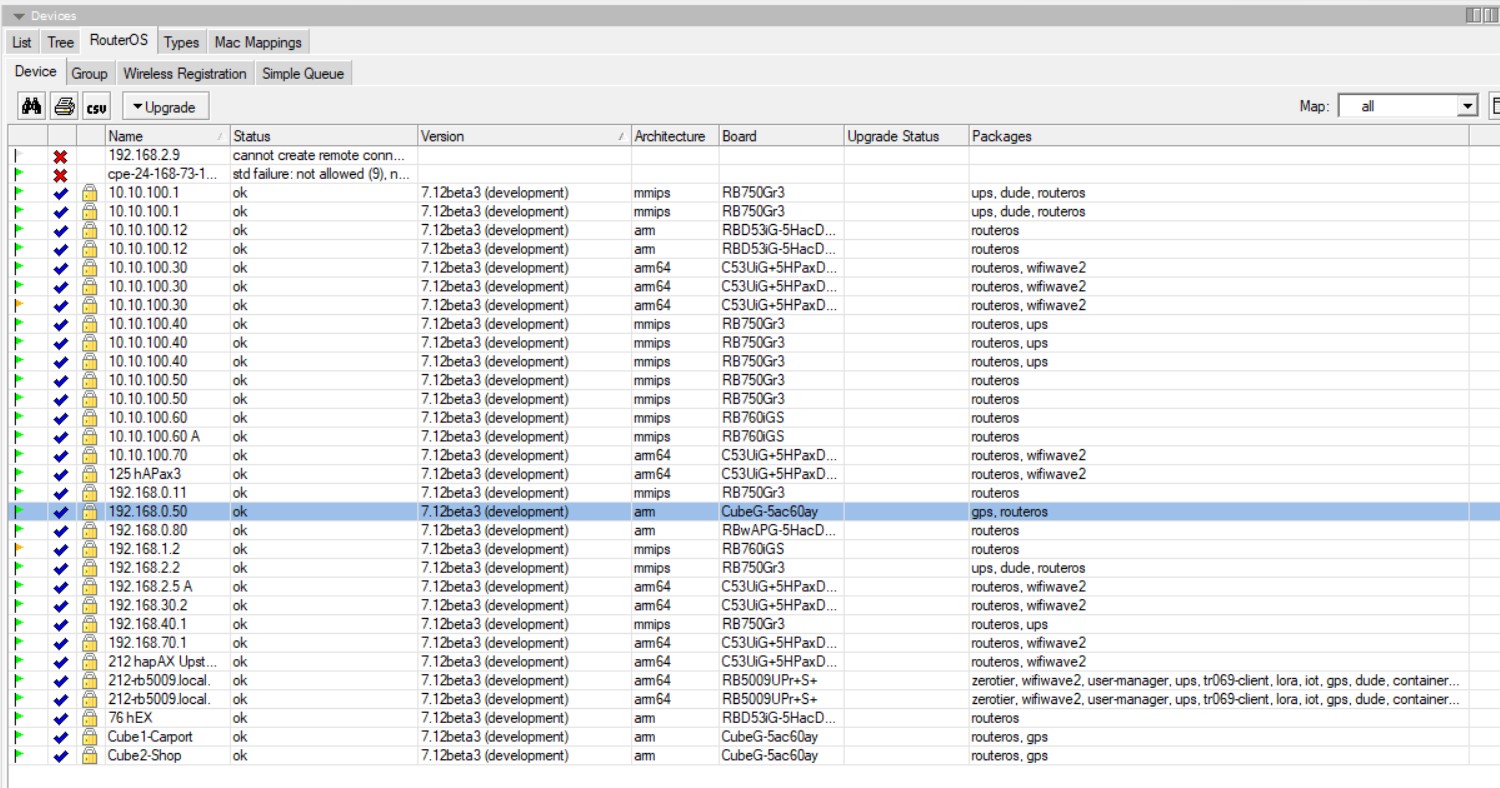Click blue checkmark on 76 hEX row
Image resolution: width=1500 pixels, height=788 pixels.
(x=60, y=718)
